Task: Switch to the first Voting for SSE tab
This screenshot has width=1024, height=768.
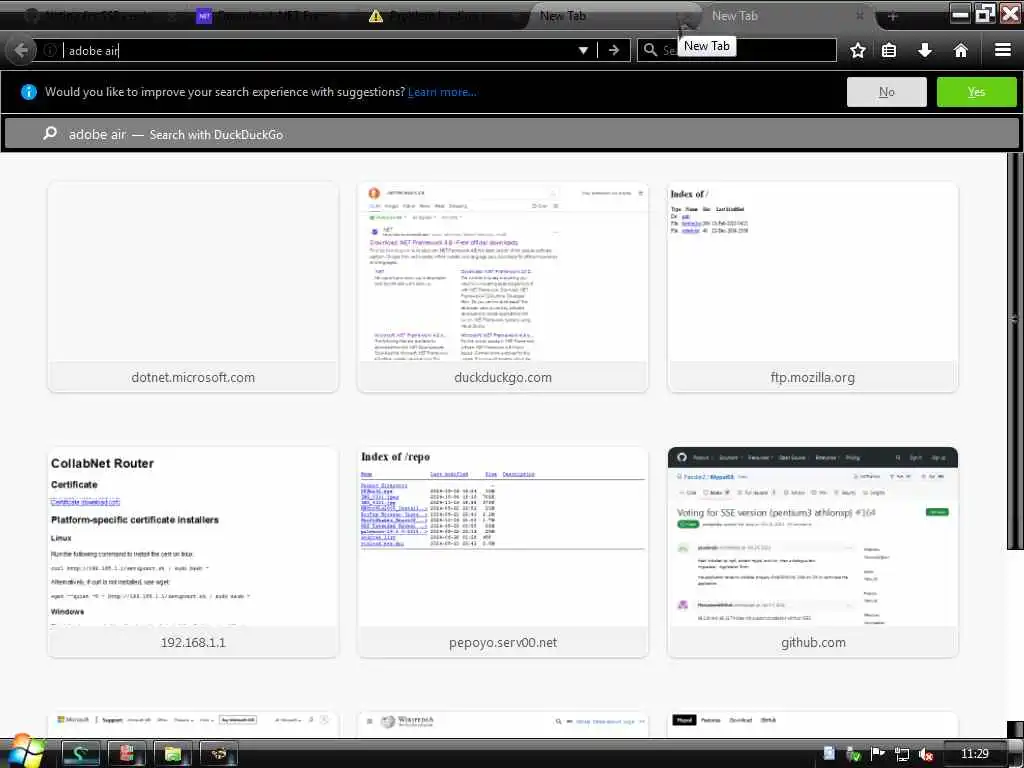Action: (x=98, y=16)
